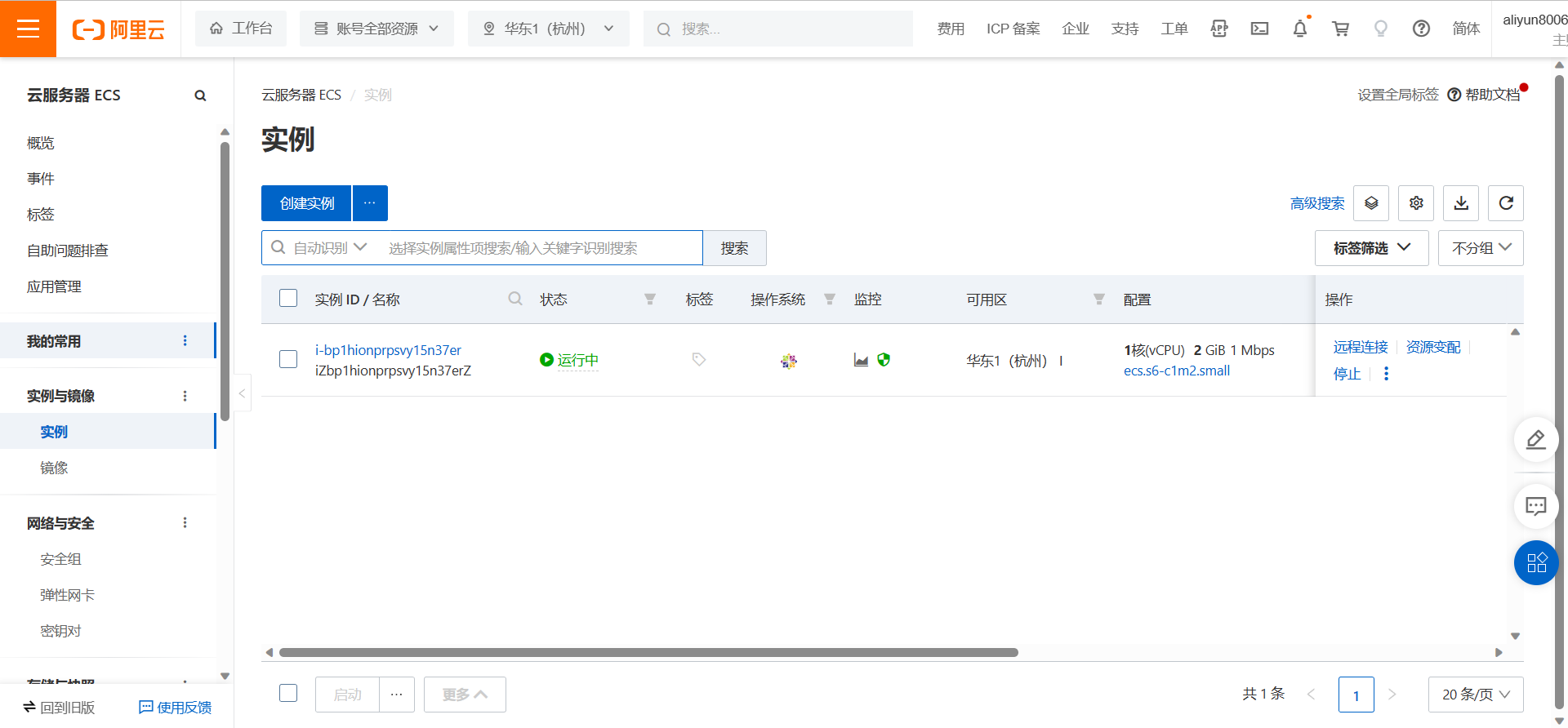Open the notifications bell icon
This screenshot has height=728, width=1568.
click(x=1299, y=29)
